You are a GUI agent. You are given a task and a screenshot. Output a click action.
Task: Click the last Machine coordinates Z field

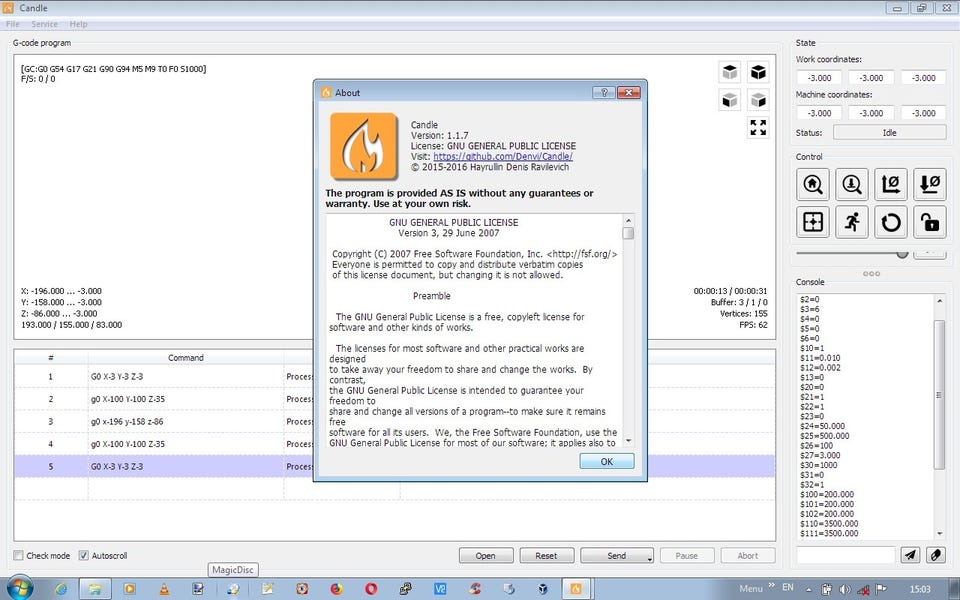click(x=923, y=113)
